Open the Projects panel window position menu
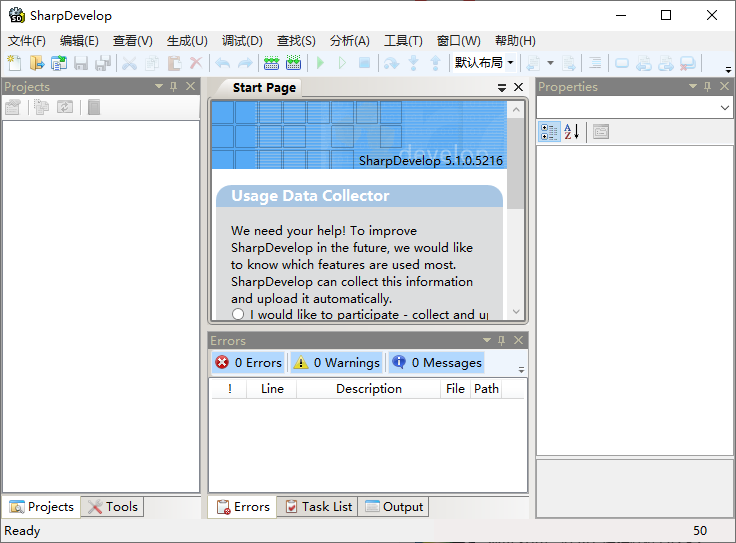 tap(159, 86)
